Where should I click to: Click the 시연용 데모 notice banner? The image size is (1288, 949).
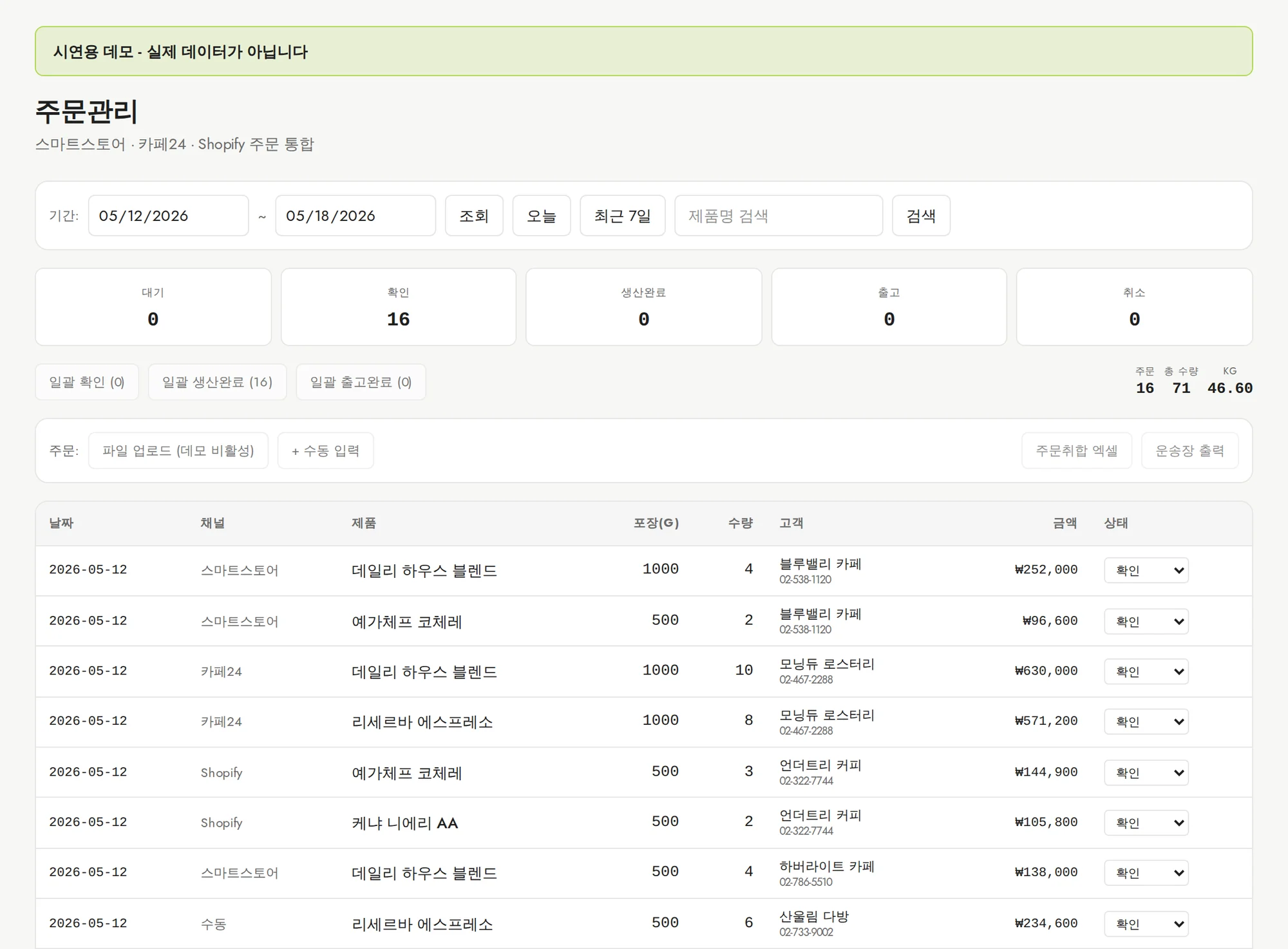[644, 51]
